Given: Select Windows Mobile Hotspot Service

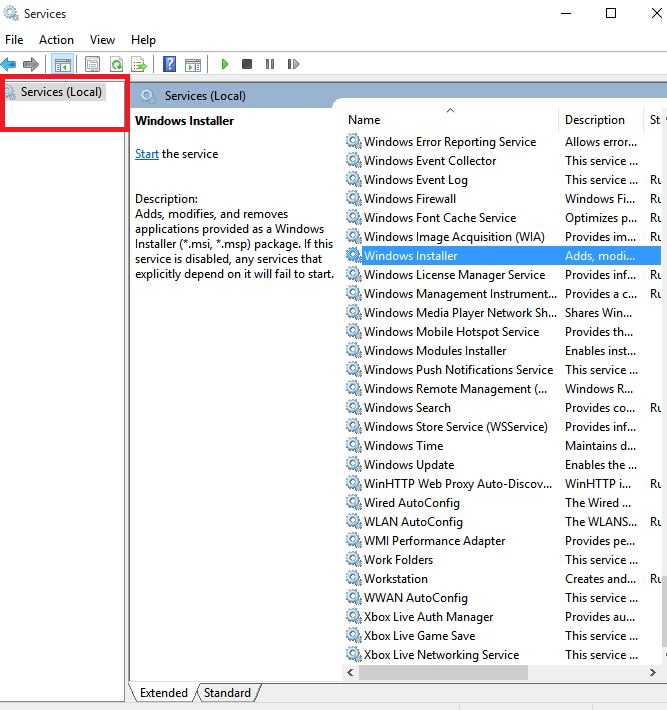Looking at the screenshot, I should click(503, 332).
